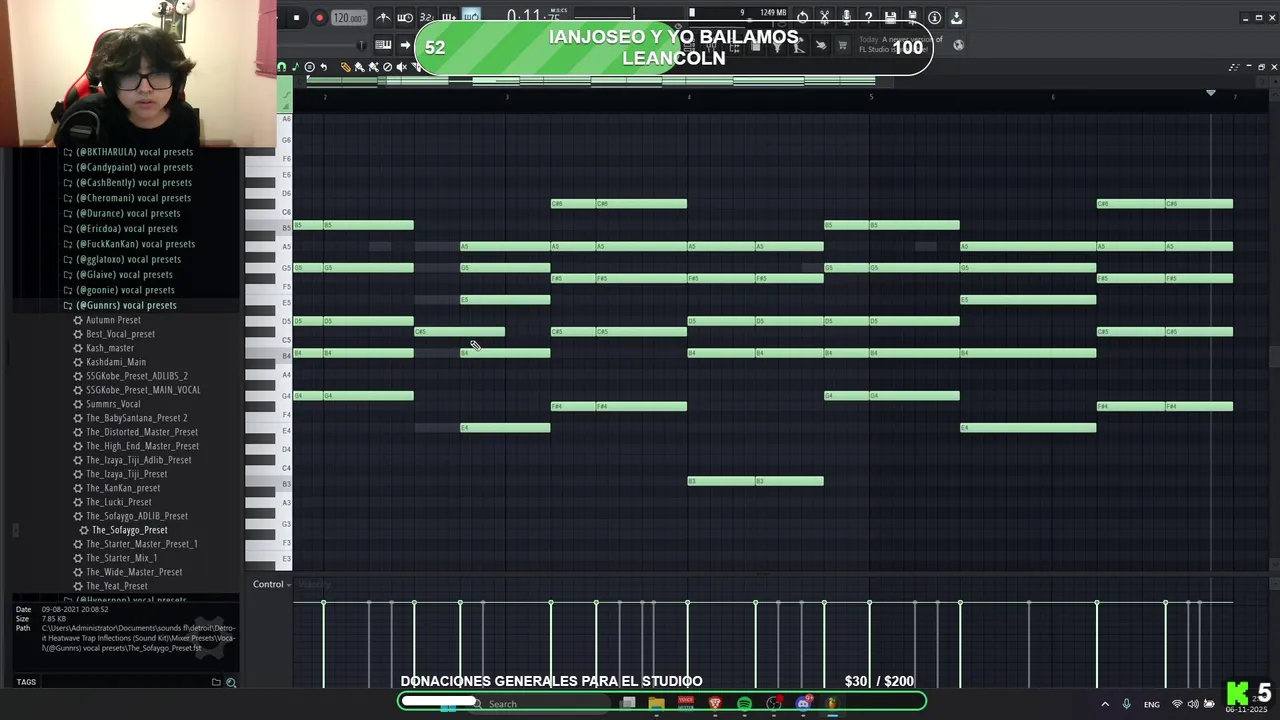Click the system tray volume icon

tap(1193, 704)
